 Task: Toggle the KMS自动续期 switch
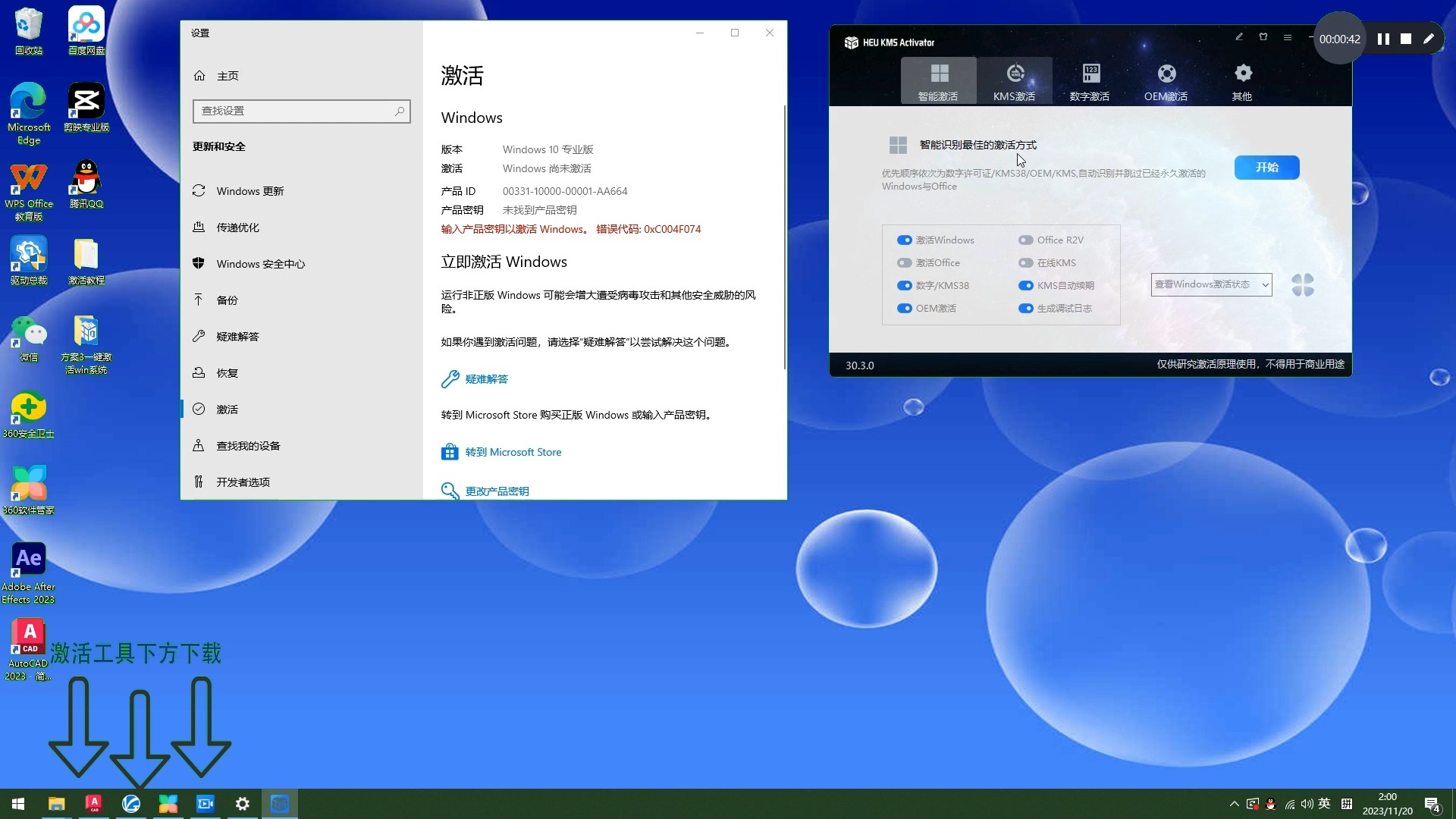coord(1025,286)
